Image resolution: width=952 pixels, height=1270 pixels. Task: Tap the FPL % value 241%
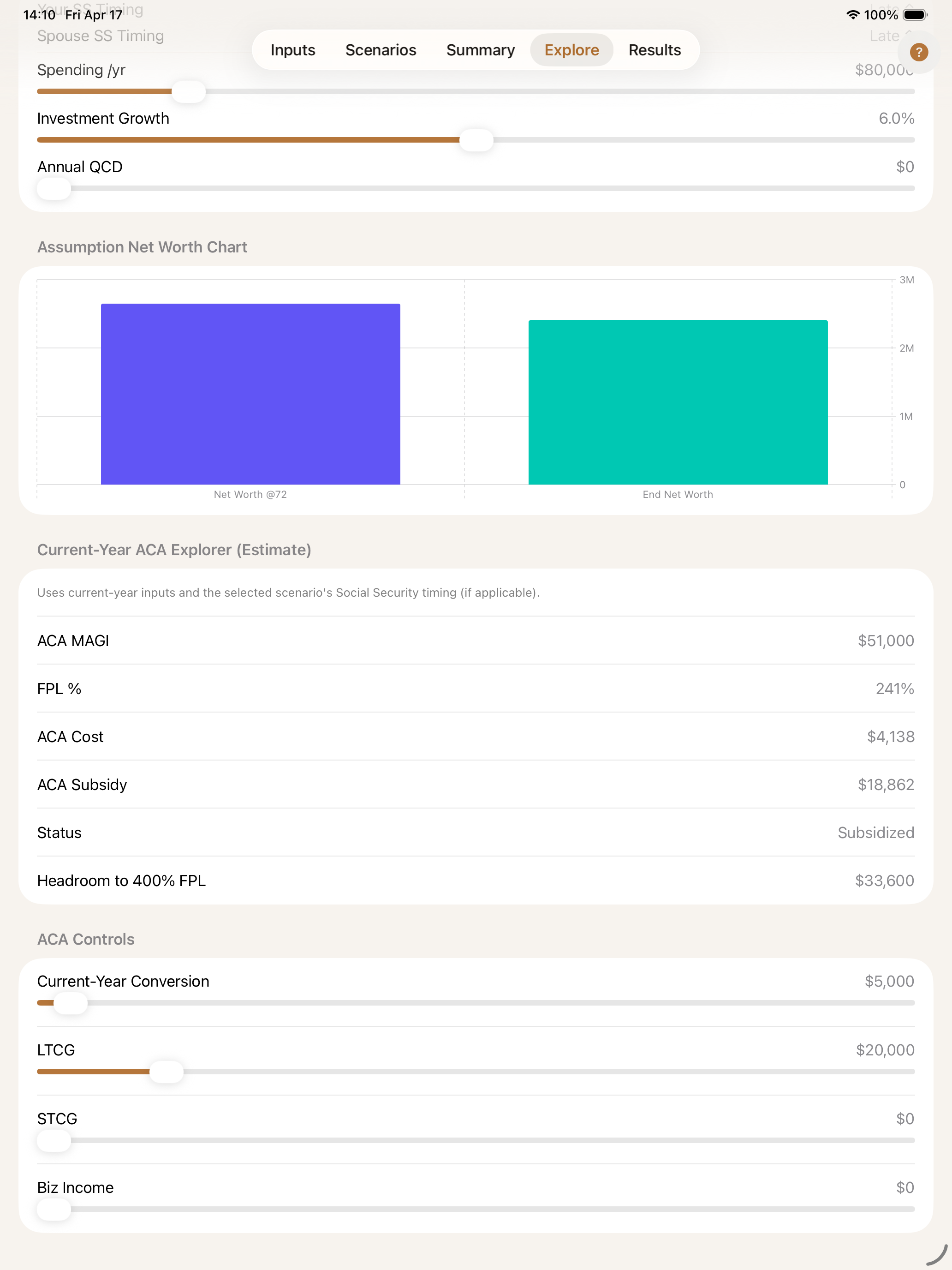895,689
